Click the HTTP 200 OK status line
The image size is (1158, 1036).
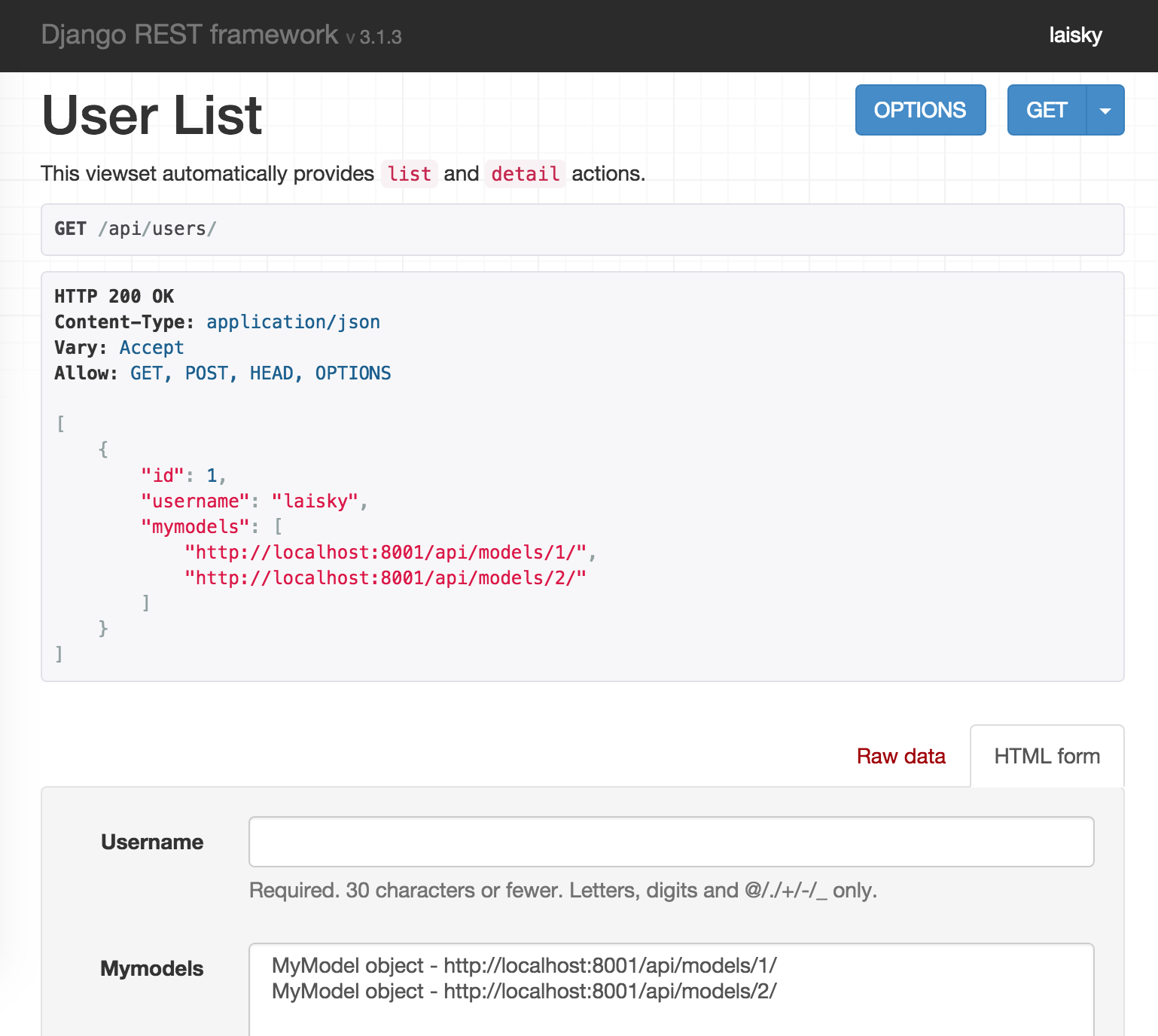point(114,297)
